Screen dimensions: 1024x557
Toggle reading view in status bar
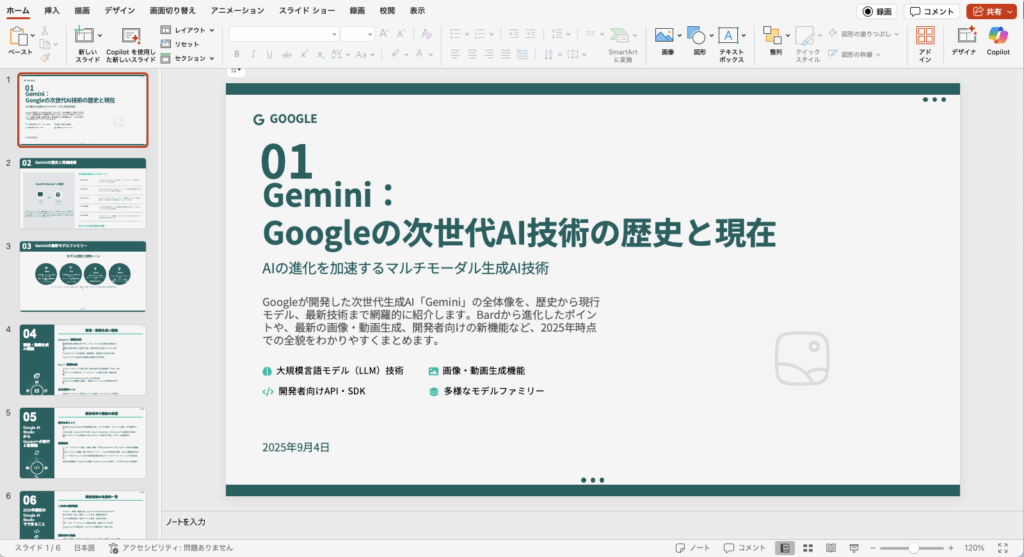click(x=831, y=548)
